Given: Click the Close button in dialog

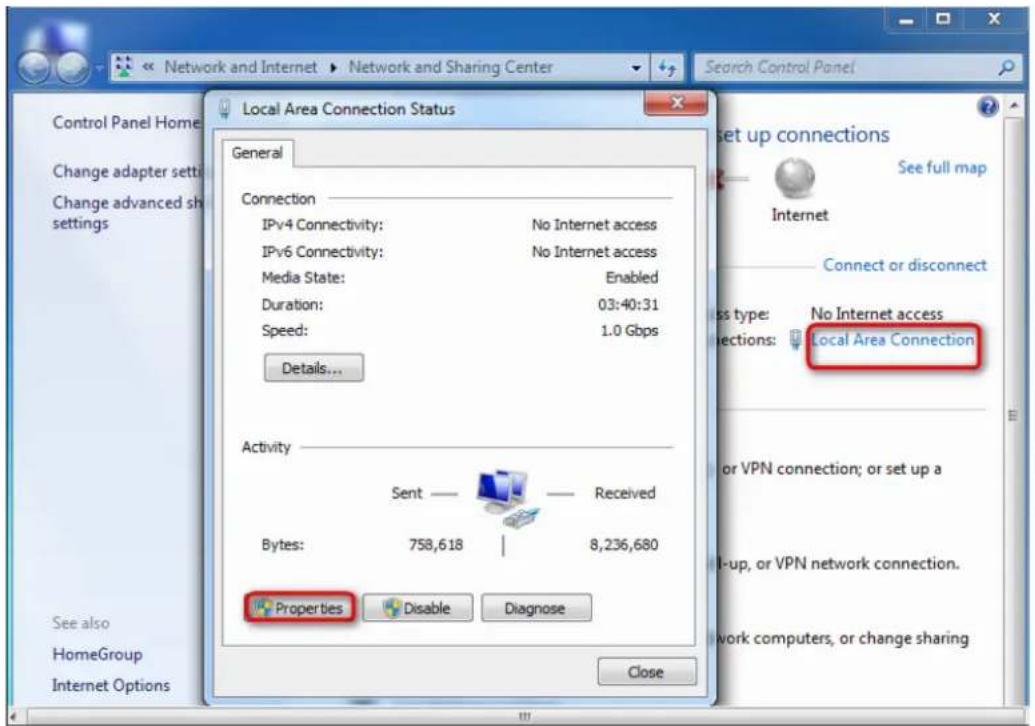Looking at the screenshot, I should pyautogui.click(x=646, y=672).
